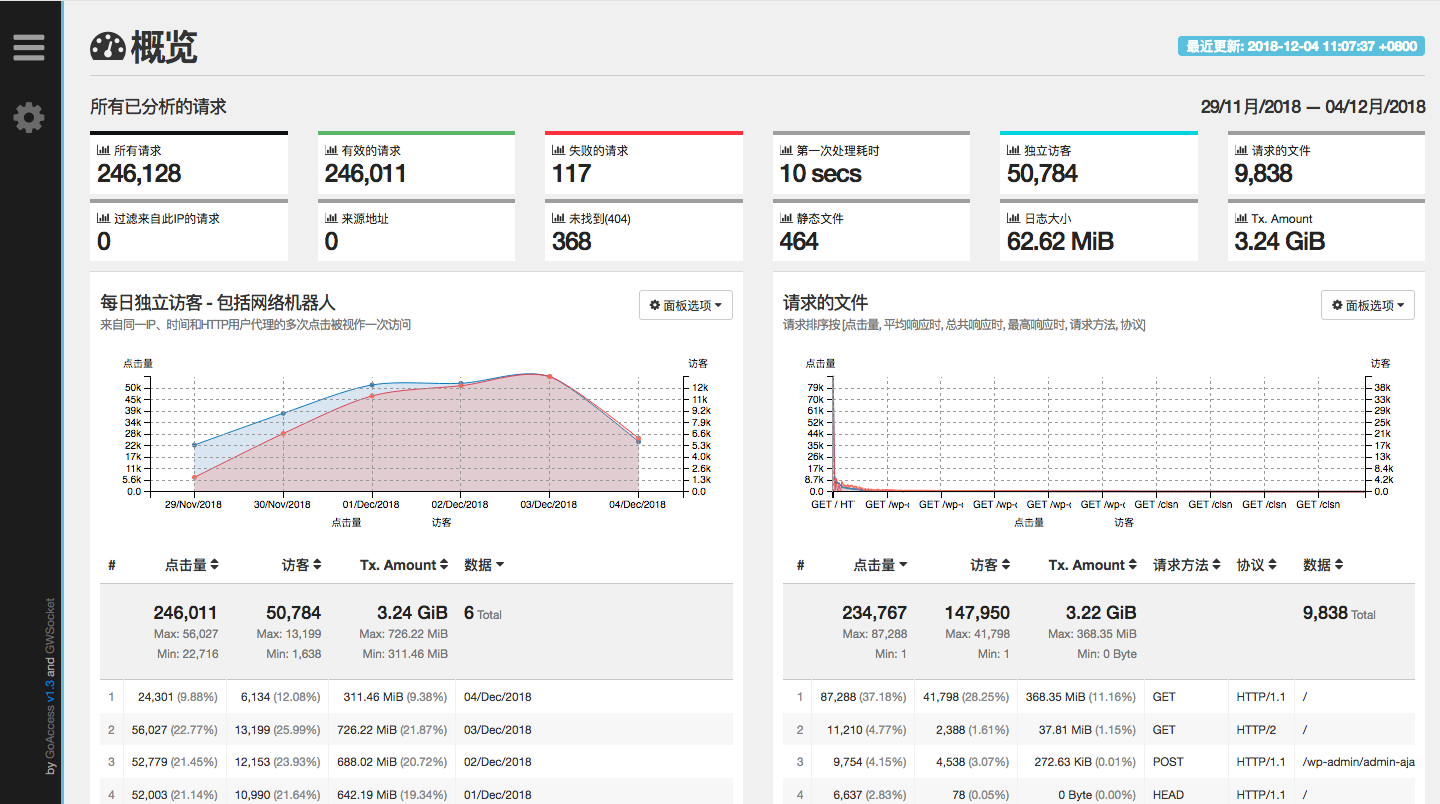
Task: Open the settings gear in the sidebar
Action: (28, 118)
